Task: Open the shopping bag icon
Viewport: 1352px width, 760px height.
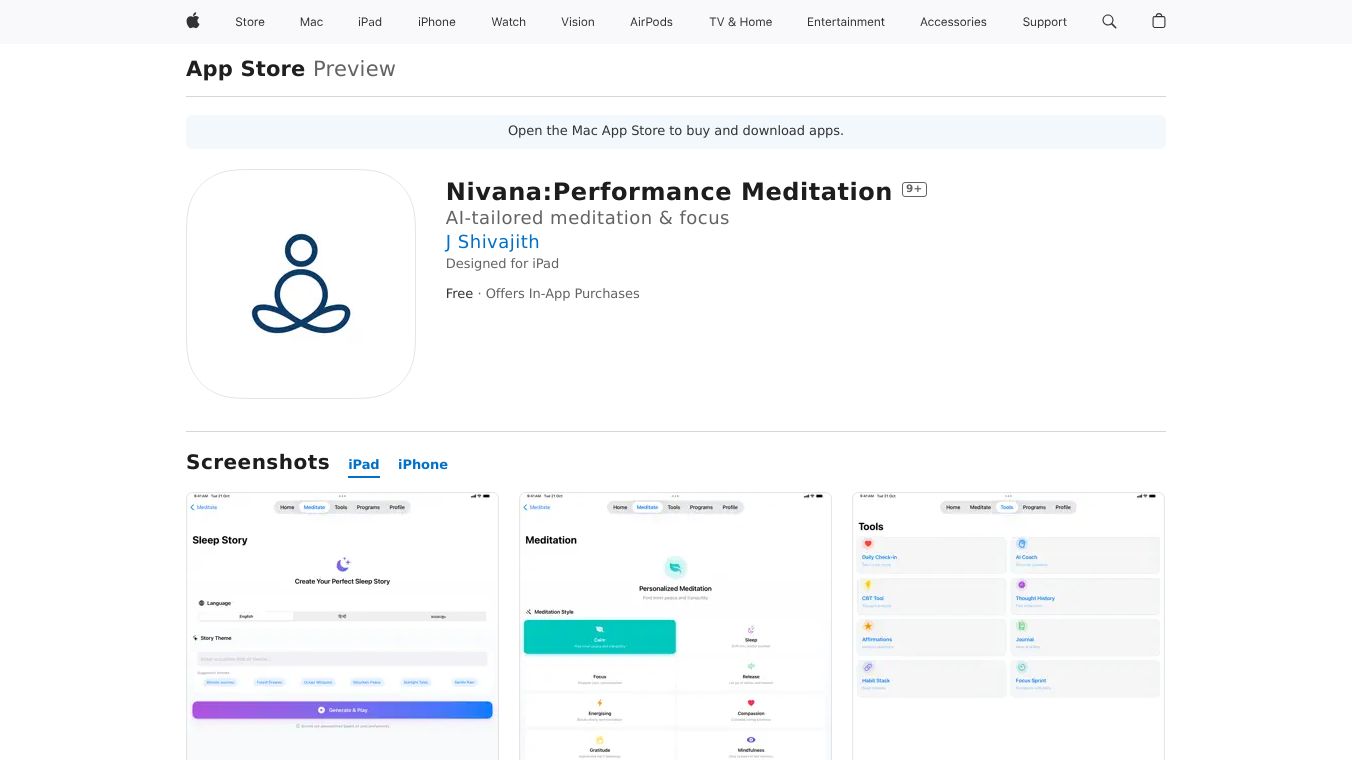Action: (x=1159, y=21)
